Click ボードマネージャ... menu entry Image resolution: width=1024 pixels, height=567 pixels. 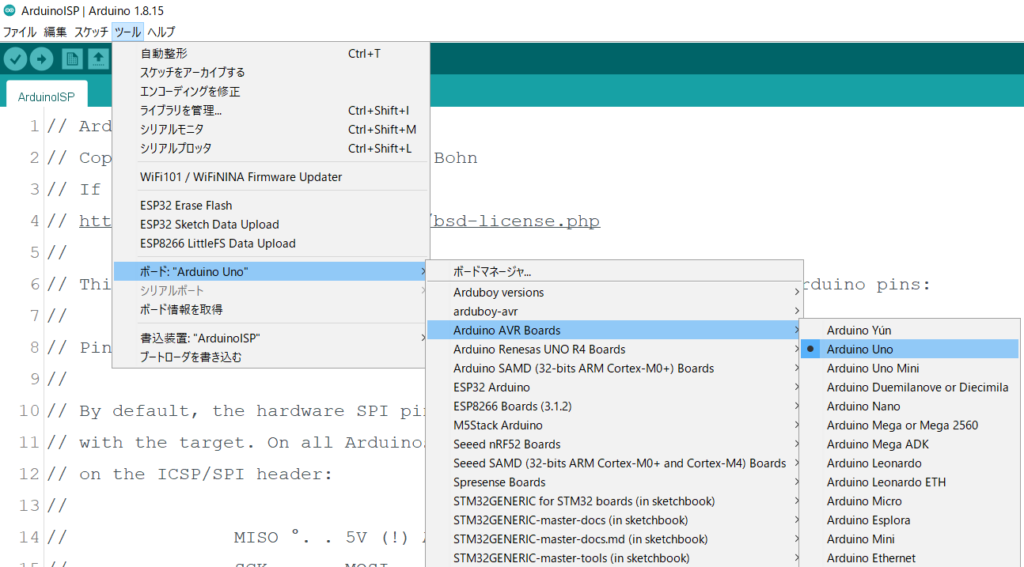click(x=492, y=271)
